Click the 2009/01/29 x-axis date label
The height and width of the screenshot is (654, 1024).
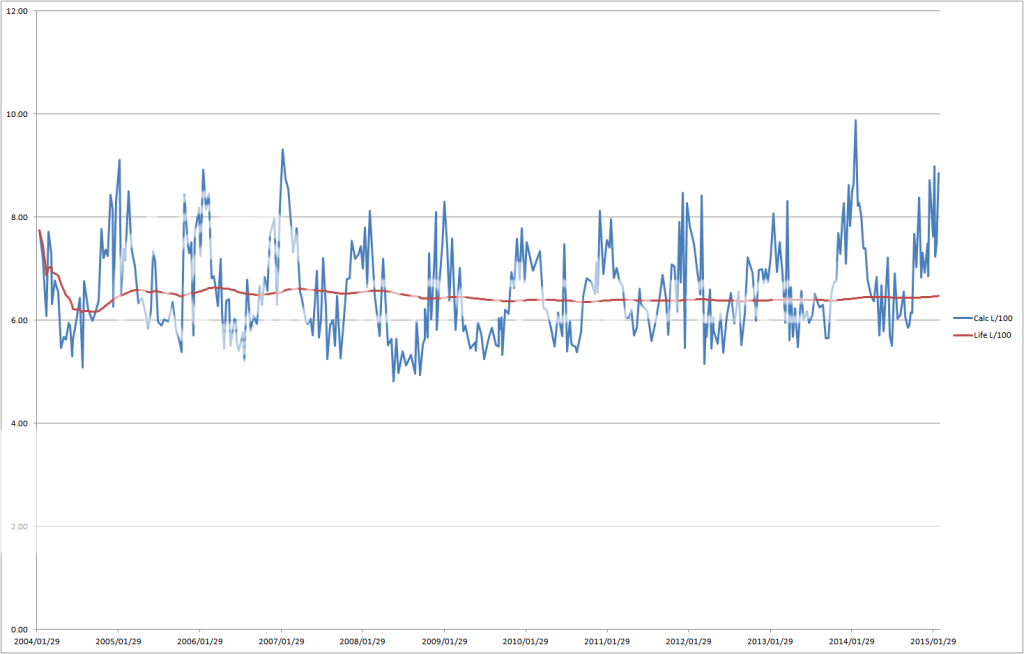tap(444, 642)
